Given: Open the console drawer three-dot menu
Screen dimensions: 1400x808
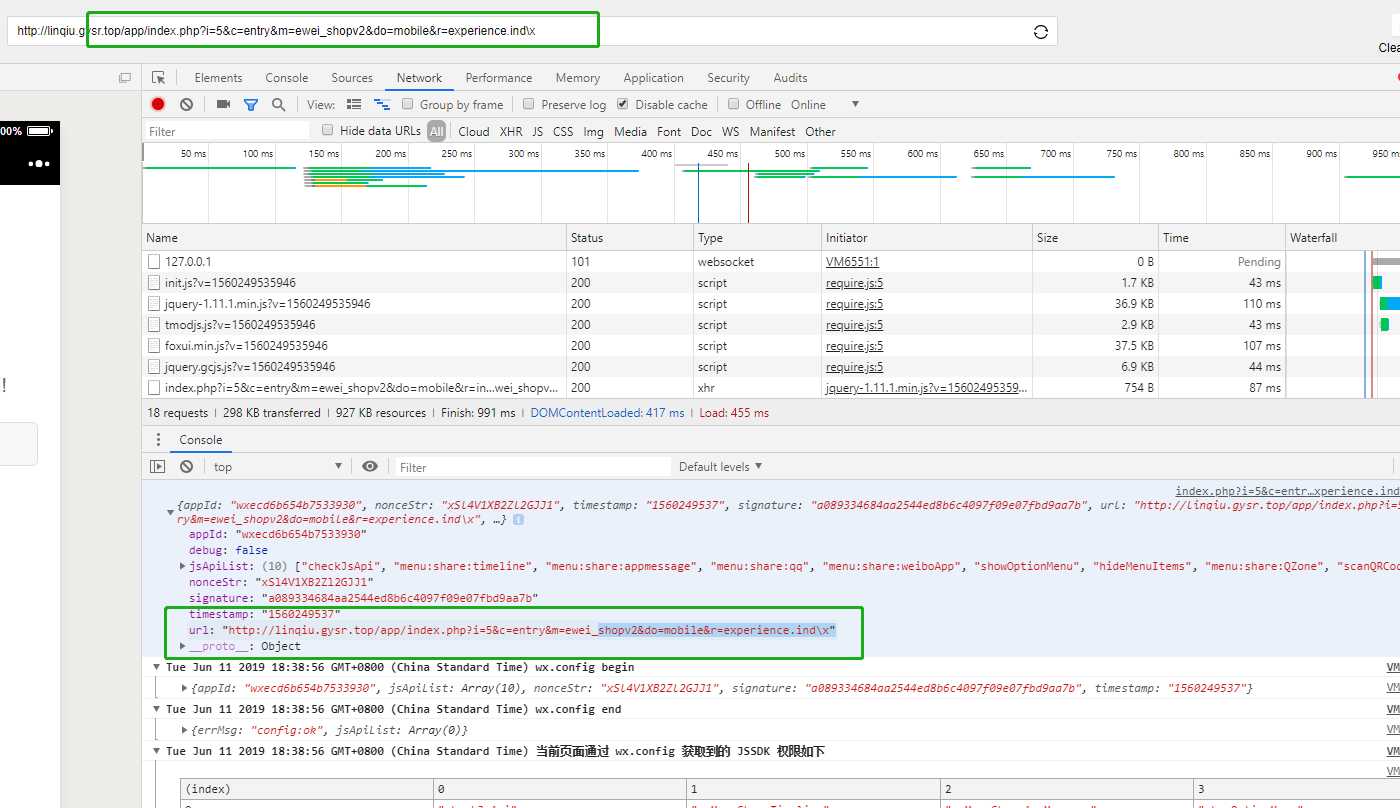Looking at the screenshot, I should tap(158, 440).
